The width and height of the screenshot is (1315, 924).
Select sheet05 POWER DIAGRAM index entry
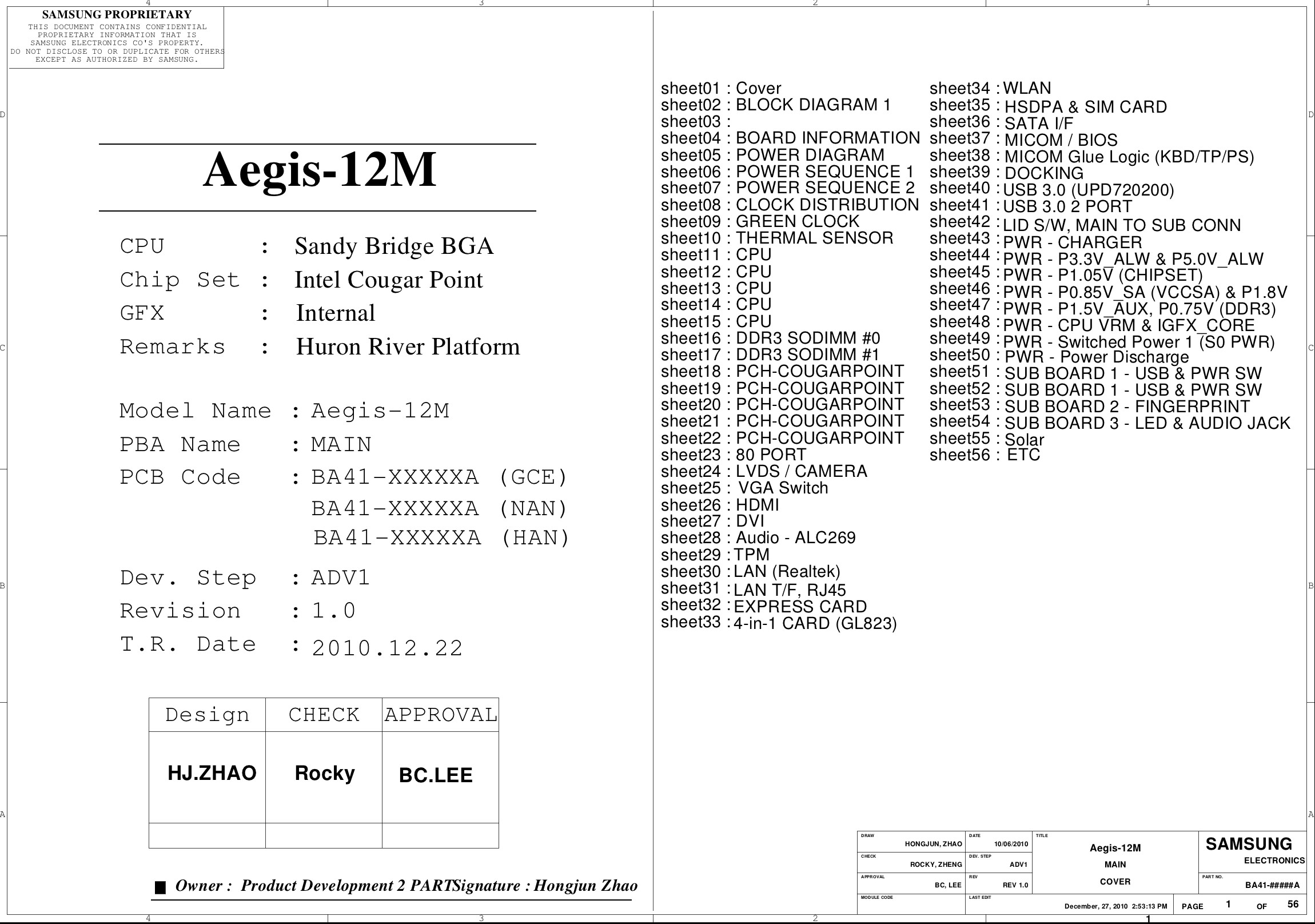(x=772, y=156)
